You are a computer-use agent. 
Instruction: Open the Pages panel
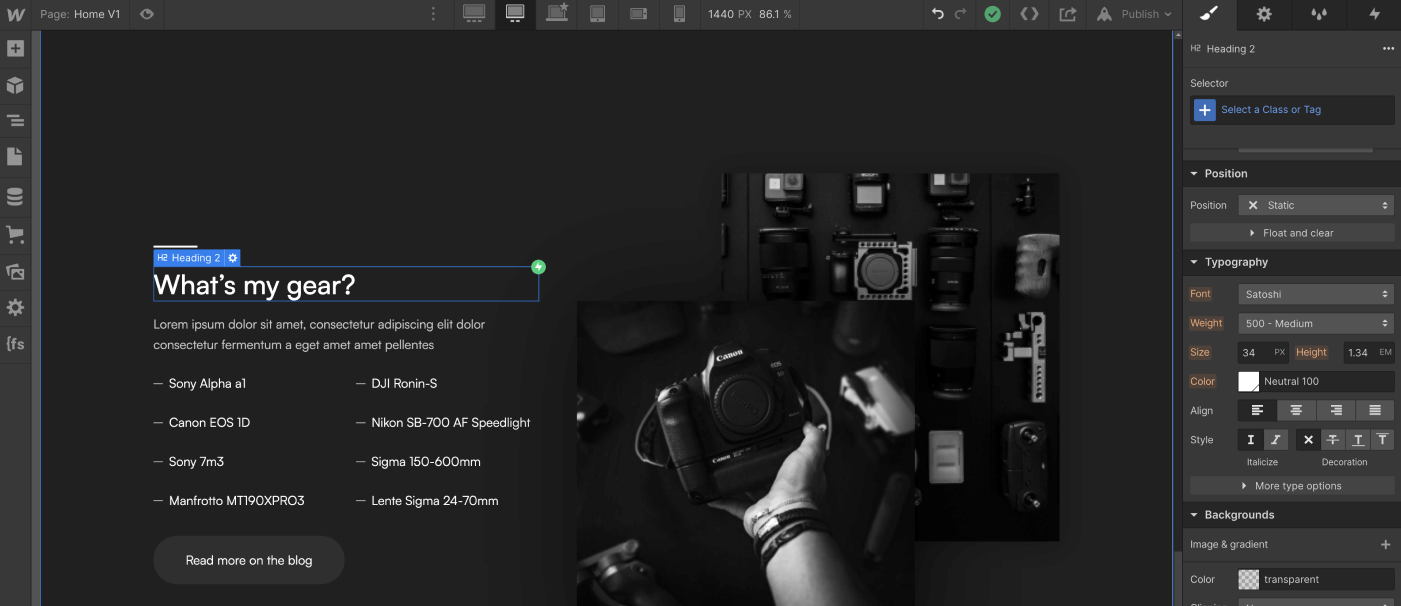pyautogui.click(x=15, y=157)
